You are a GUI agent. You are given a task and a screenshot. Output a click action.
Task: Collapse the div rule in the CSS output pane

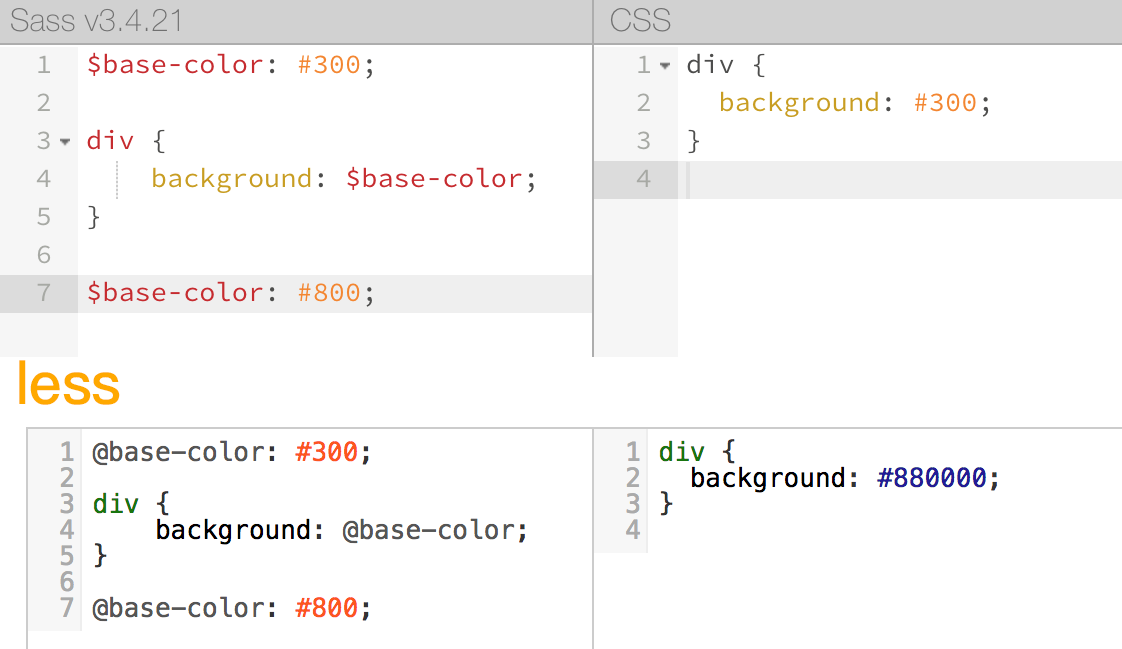(665, 66)
